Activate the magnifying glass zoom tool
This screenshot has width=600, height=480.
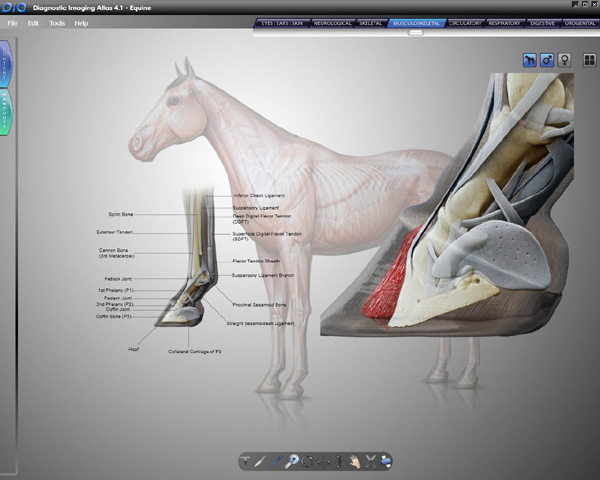tap(292, 461)
